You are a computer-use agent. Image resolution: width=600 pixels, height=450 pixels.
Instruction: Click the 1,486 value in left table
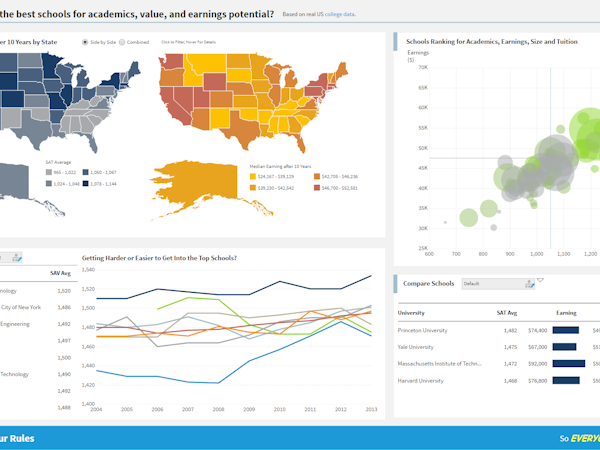click(x=64, y=307)
